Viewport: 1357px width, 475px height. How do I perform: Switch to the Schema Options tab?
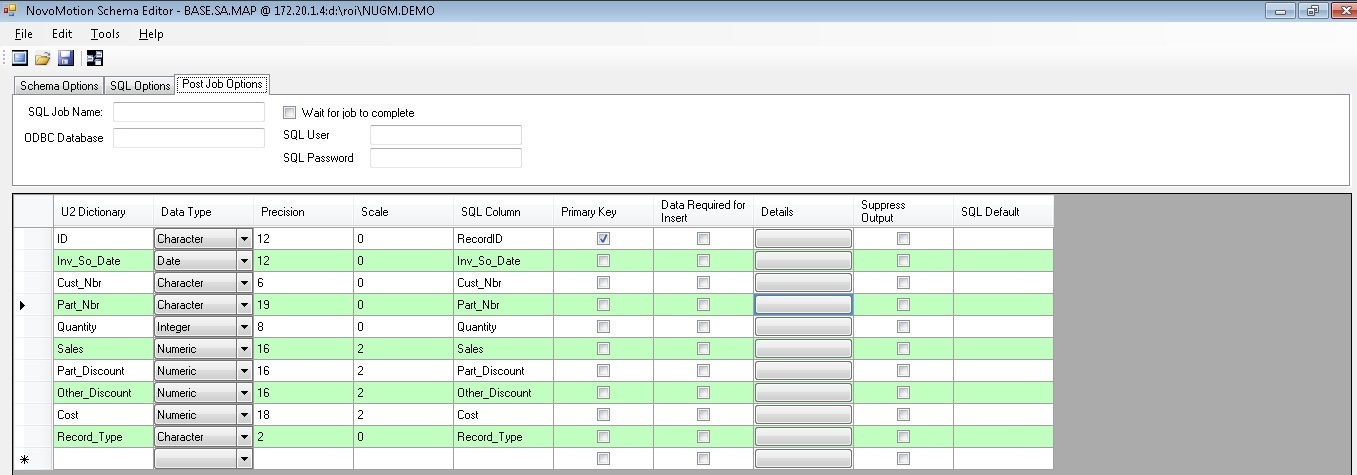pyautogui.click(x=59, y=86)
